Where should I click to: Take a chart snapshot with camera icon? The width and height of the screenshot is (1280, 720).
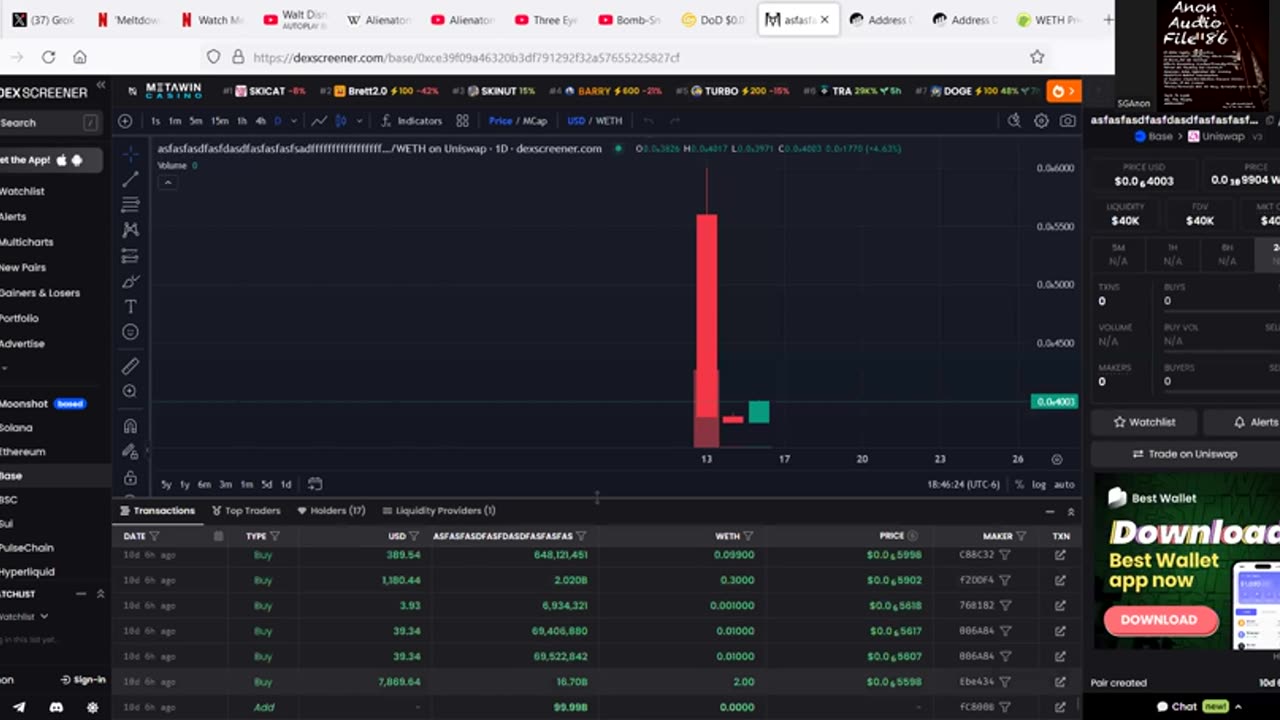[x=1068, y=121]
